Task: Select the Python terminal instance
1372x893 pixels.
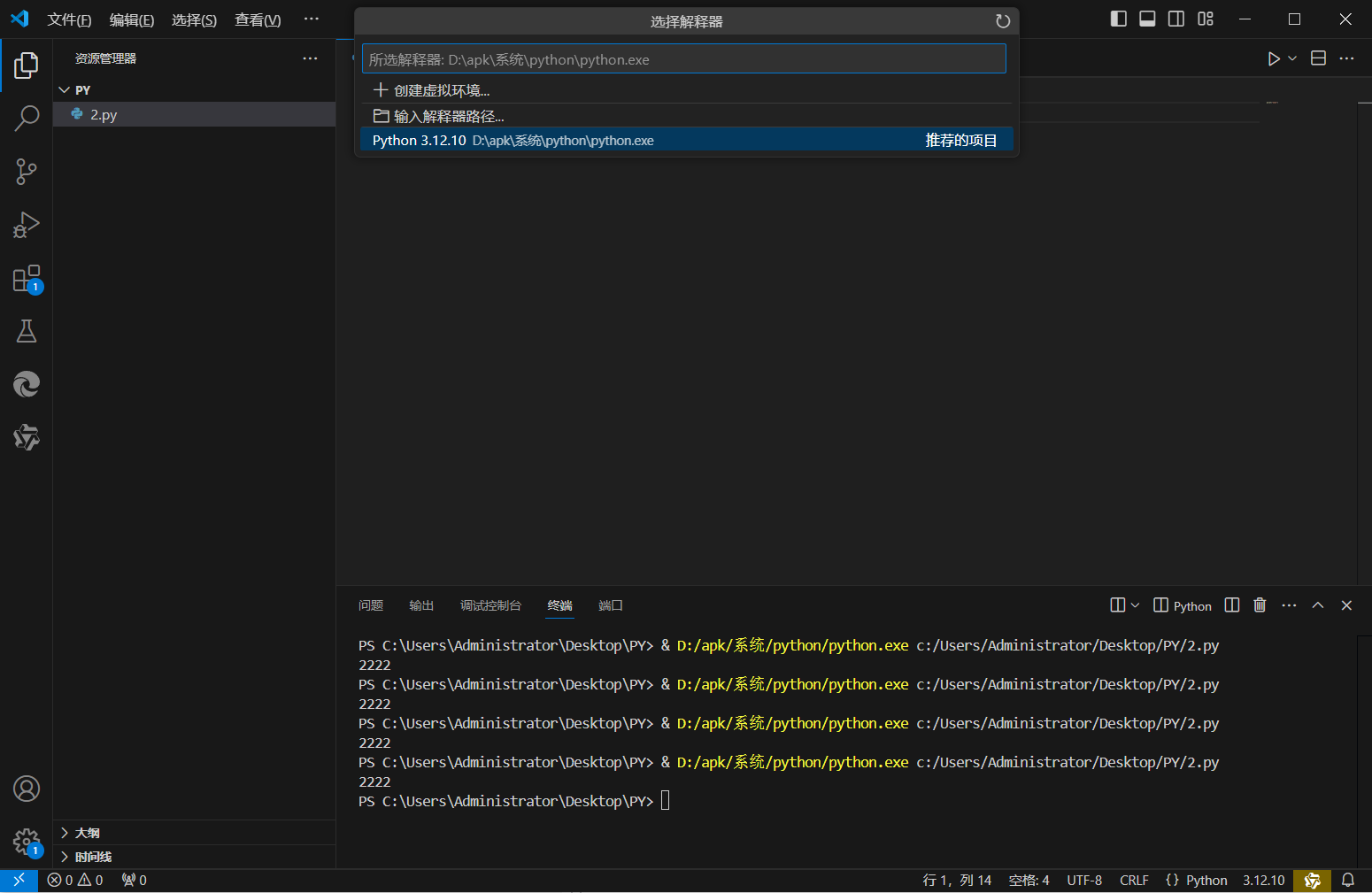Action: [x=1183, y=605]
